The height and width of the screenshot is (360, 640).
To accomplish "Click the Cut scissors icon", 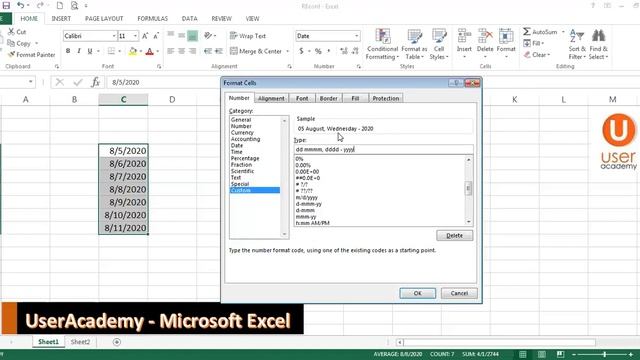I will point(11,31).
